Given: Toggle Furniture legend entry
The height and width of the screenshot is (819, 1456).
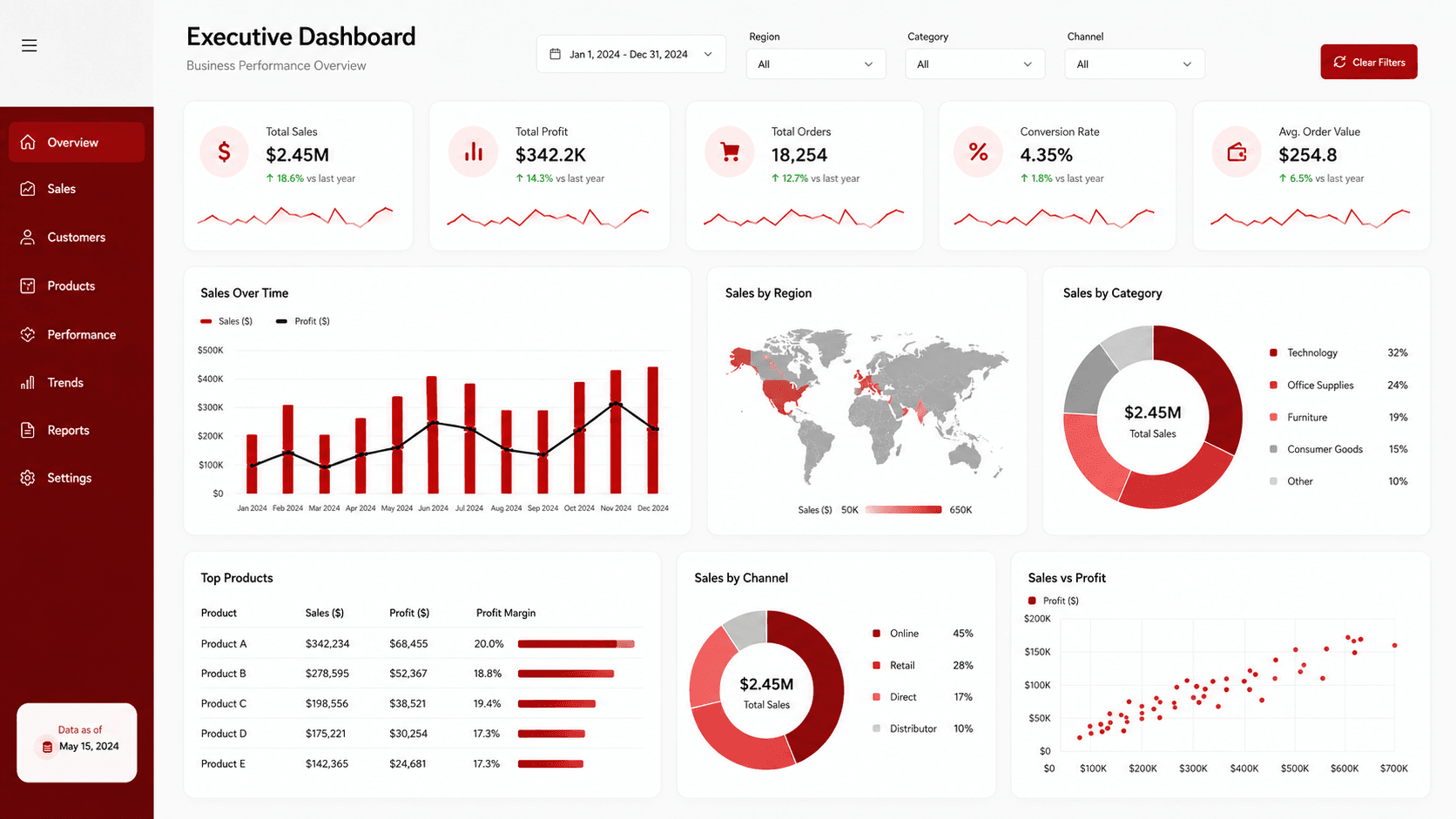Looking at the screenshot, I should [1298, 417].
